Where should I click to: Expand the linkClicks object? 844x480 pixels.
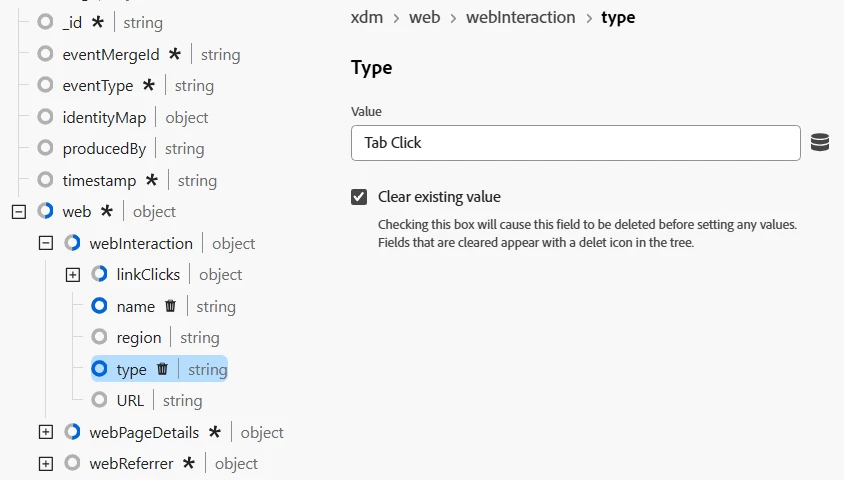click(73, 274)
